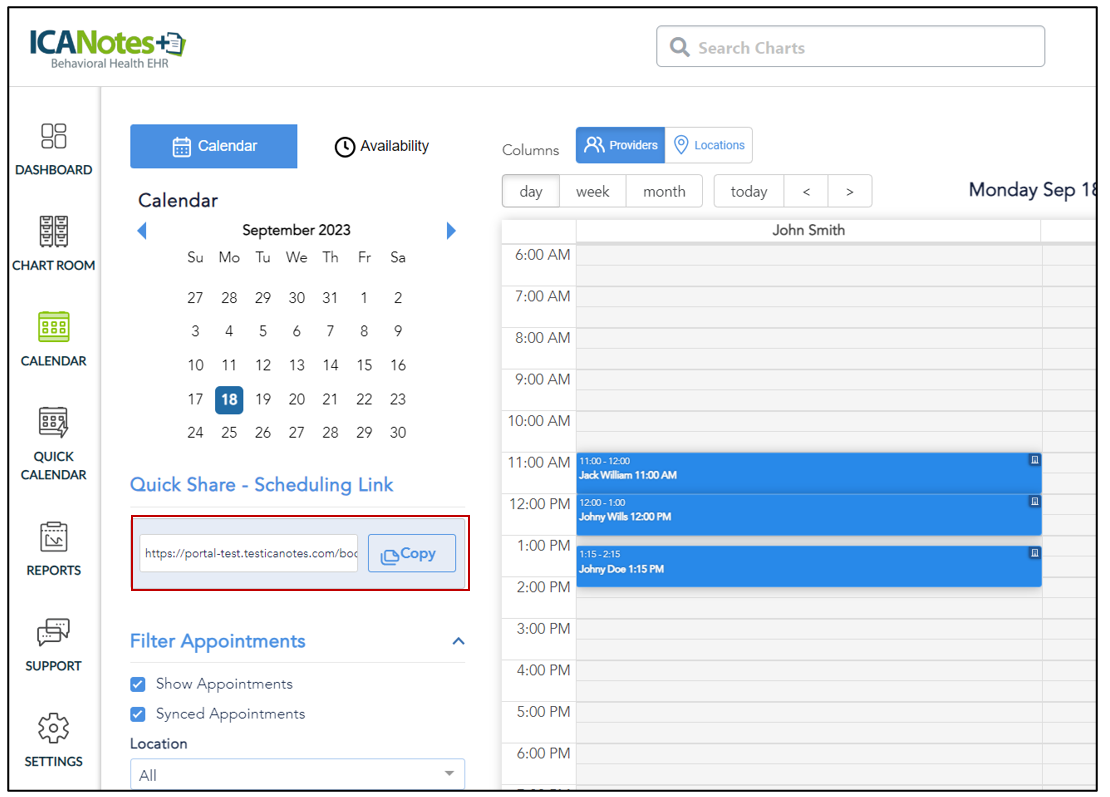Open Settings gear in sidebar

[x=53, y=728]
